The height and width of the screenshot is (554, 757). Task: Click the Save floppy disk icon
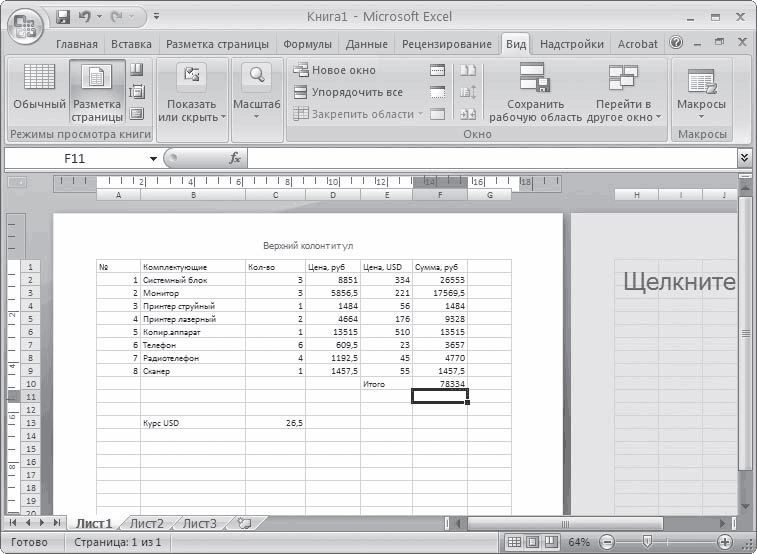coord(63,17)
